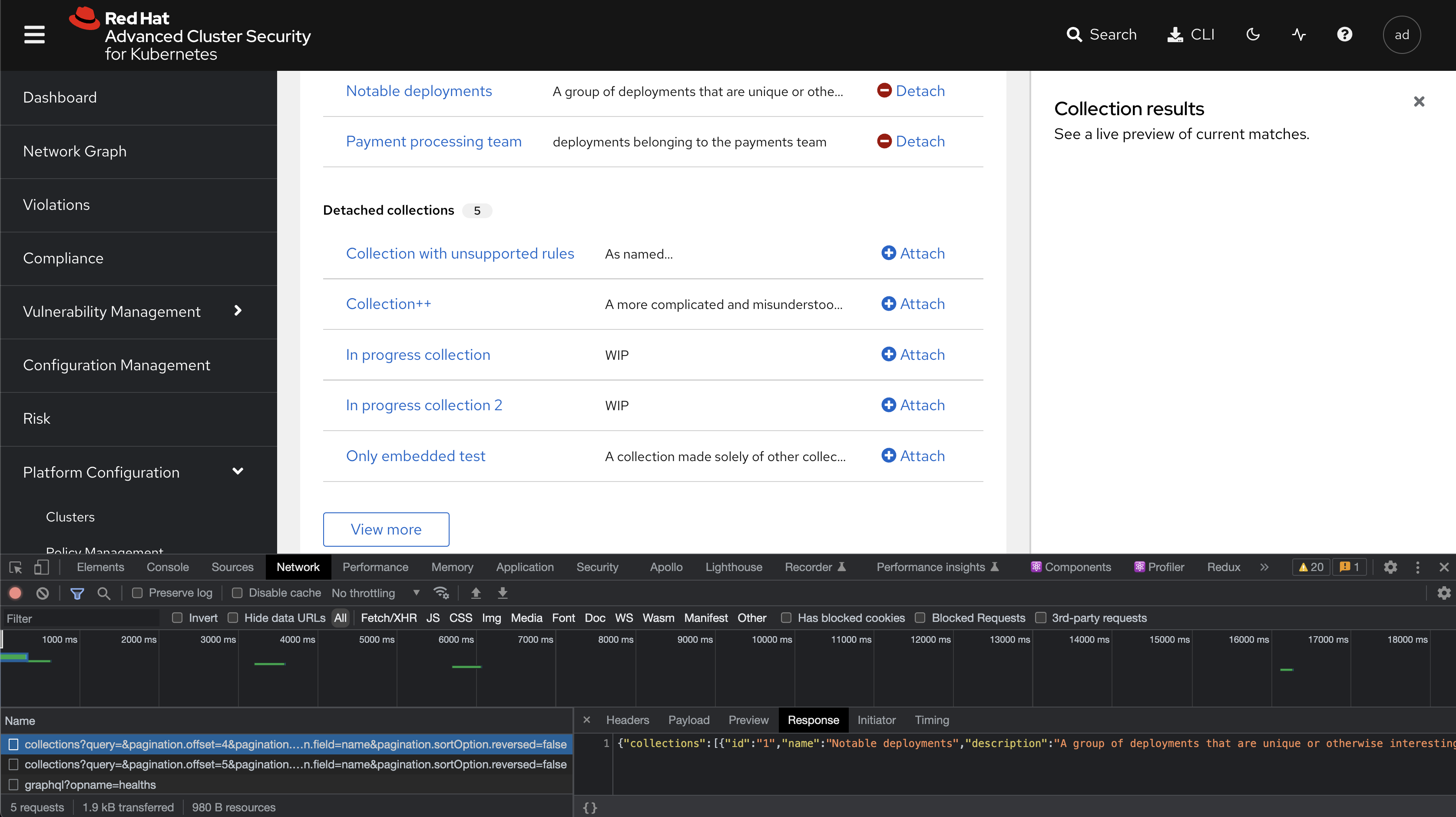Click the inspect element picker icon

[15, 567]
